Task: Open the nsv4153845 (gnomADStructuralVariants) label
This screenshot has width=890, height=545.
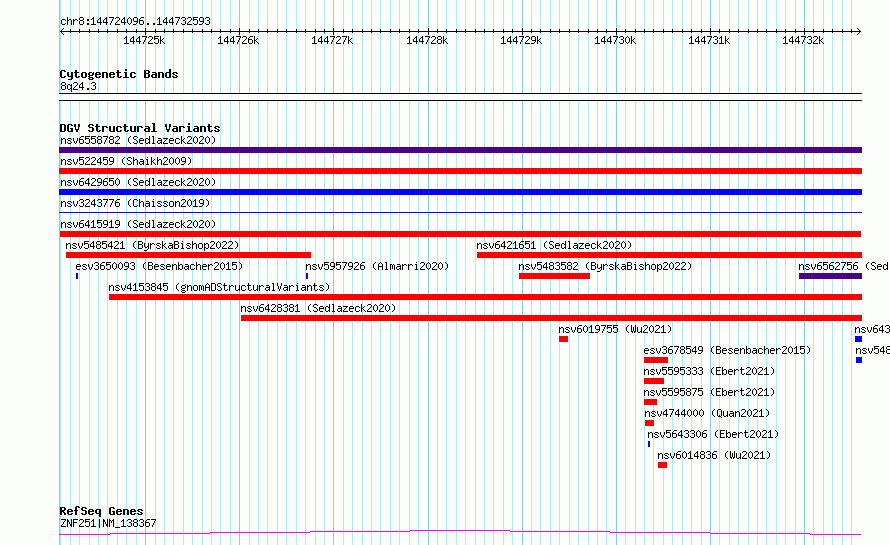Action: (219, 287)
